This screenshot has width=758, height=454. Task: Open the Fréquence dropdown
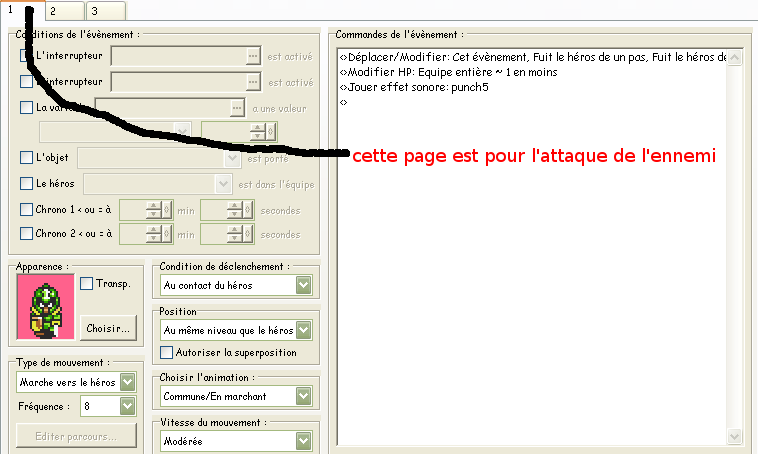pyautogui.click(x=128, y=406)
